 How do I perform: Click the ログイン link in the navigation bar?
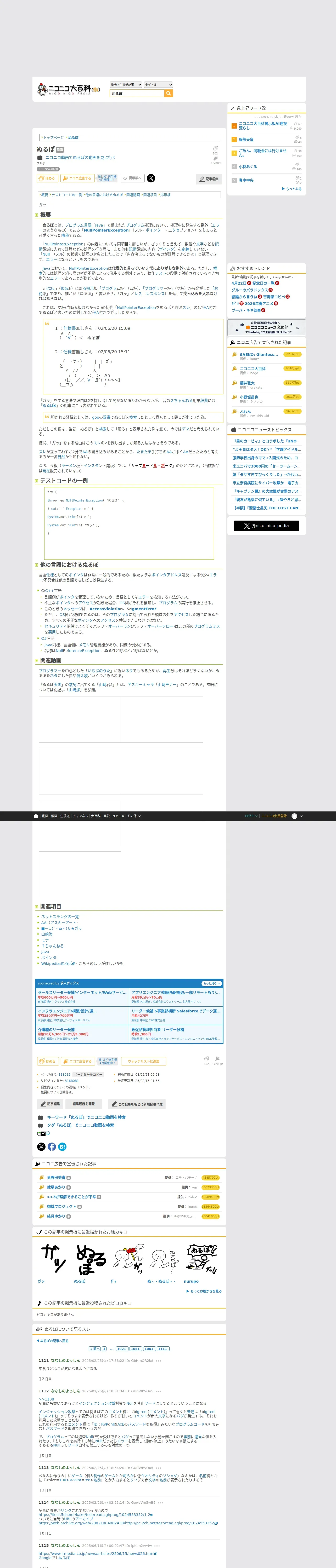[251, 816]
